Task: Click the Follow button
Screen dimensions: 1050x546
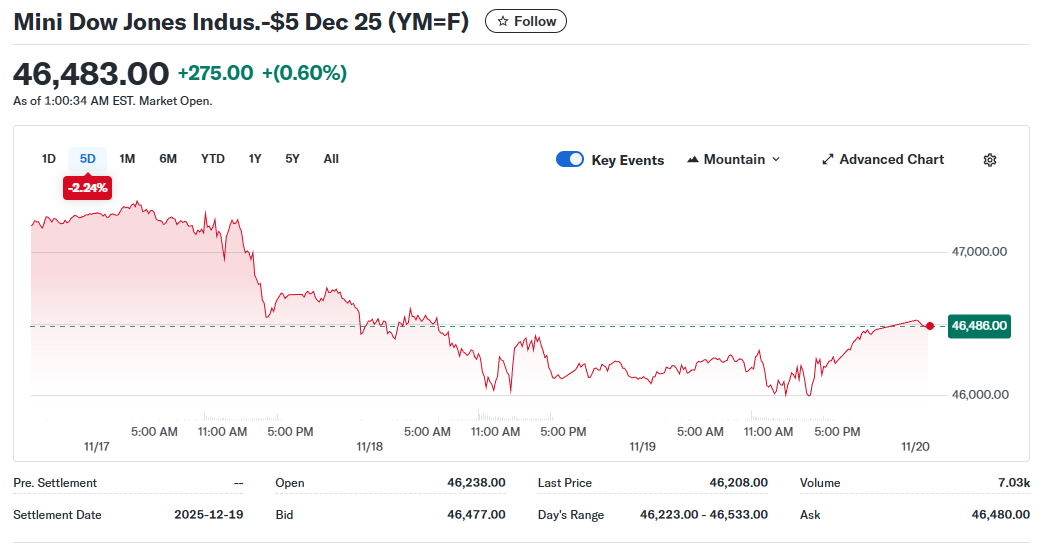Action: (x=526, y=21)
